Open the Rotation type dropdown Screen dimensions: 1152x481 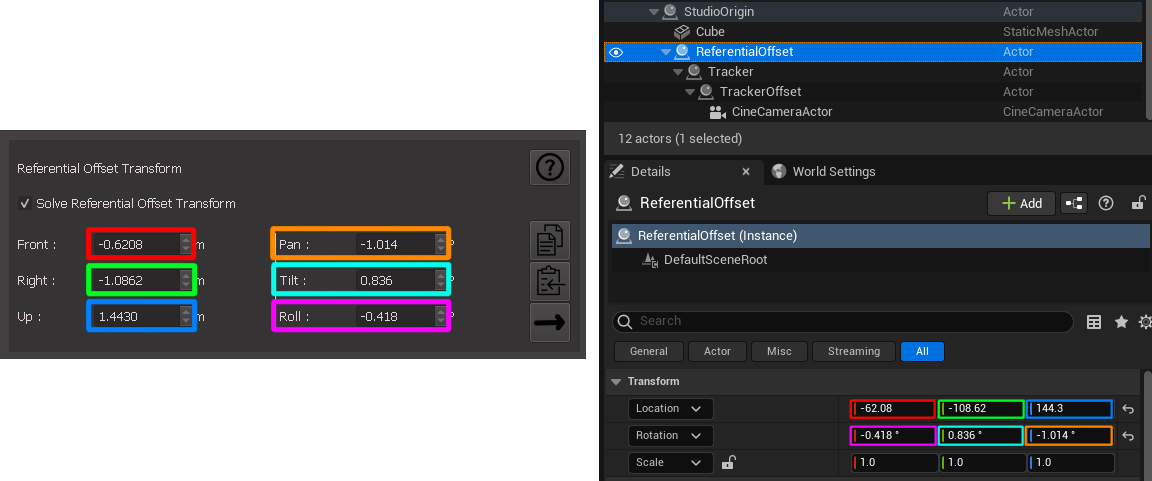pos(671,436)
